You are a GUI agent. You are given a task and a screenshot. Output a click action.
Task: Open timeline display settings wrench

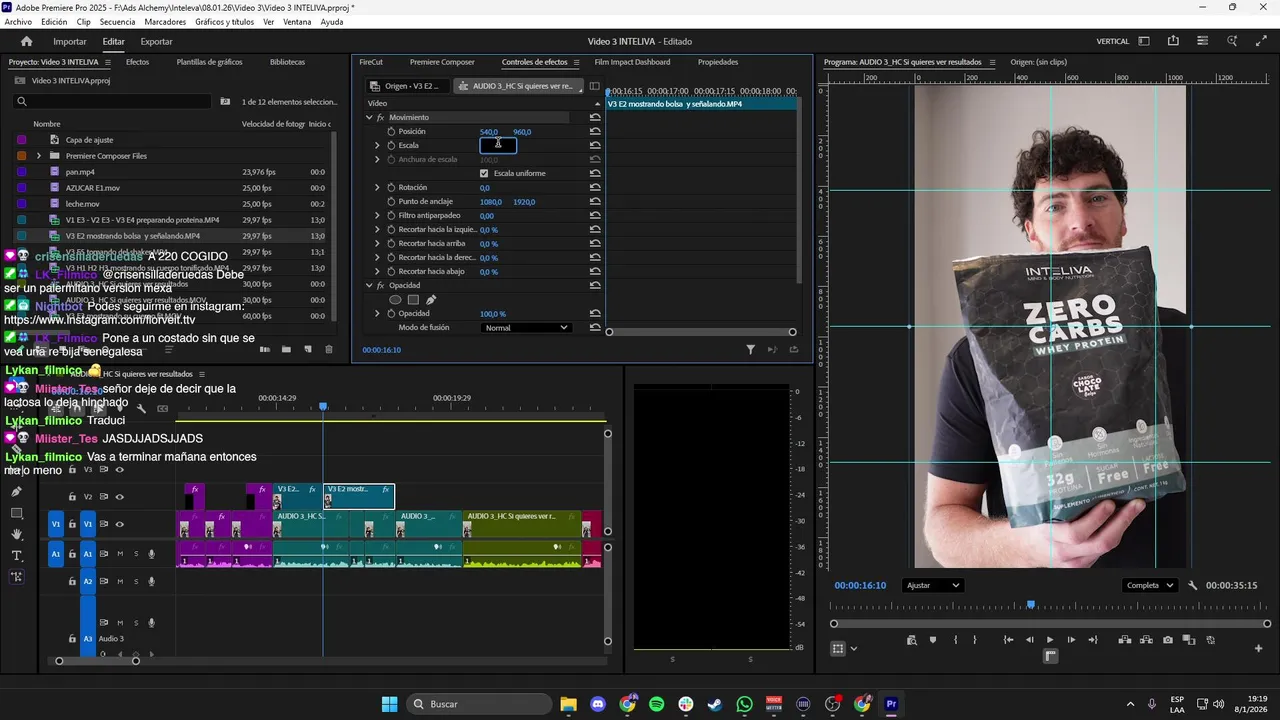pos(141,408)
